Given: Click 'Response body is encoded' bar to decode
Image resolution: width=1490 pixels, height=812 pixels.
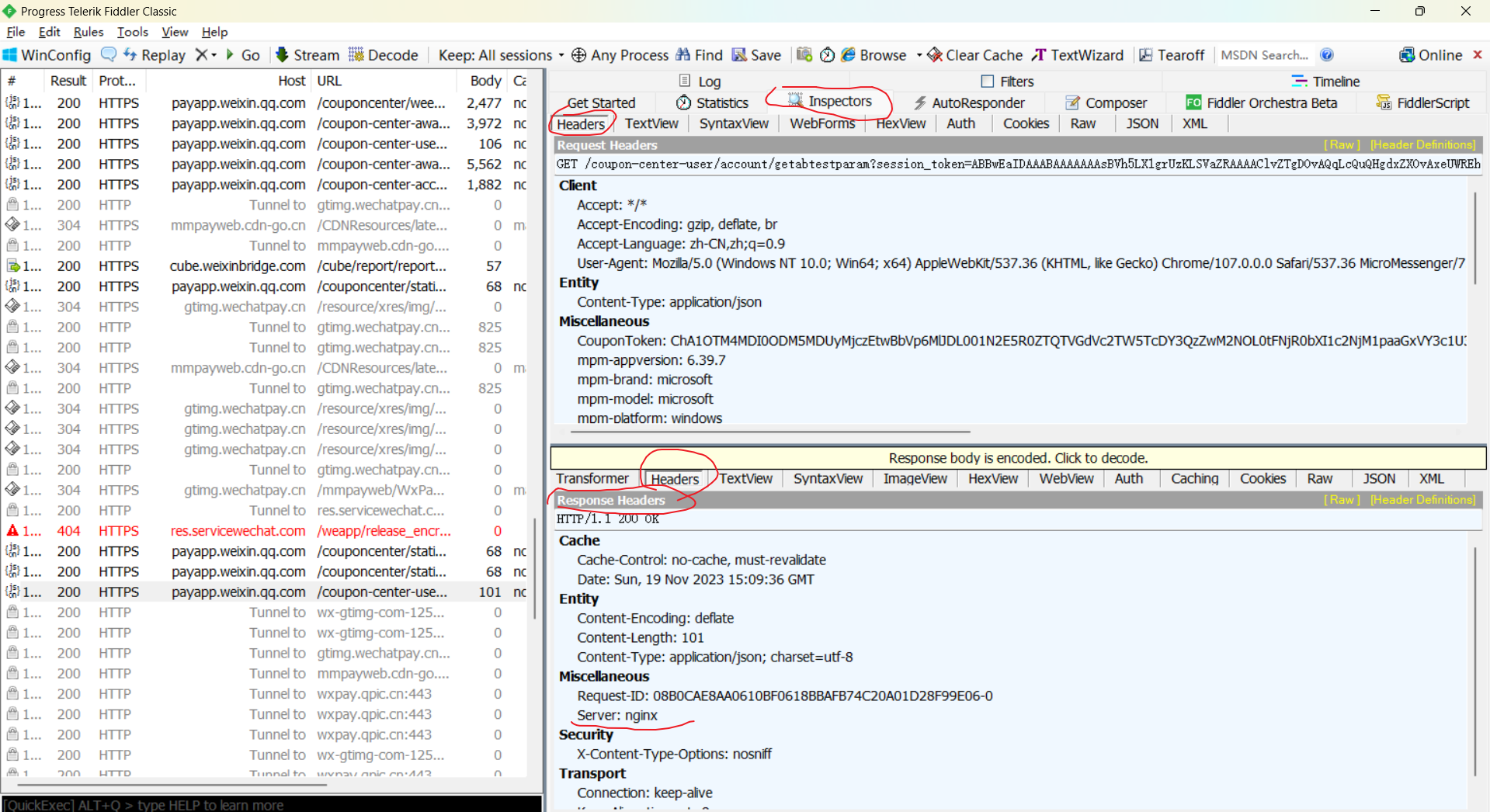Looking at the screenshot, I should (x=1018, y=458).
